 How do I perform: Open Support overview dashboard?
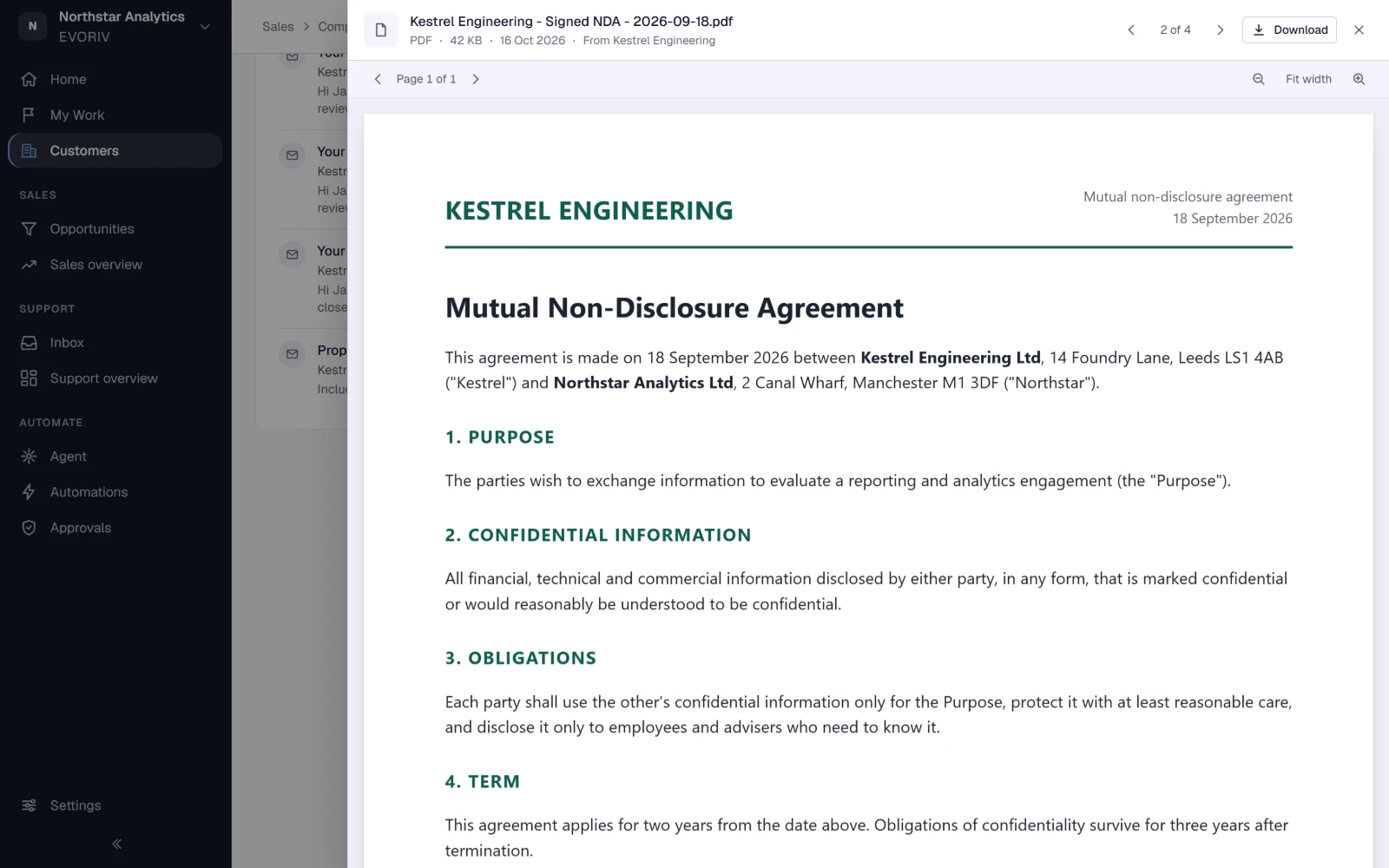coord(115,378)
